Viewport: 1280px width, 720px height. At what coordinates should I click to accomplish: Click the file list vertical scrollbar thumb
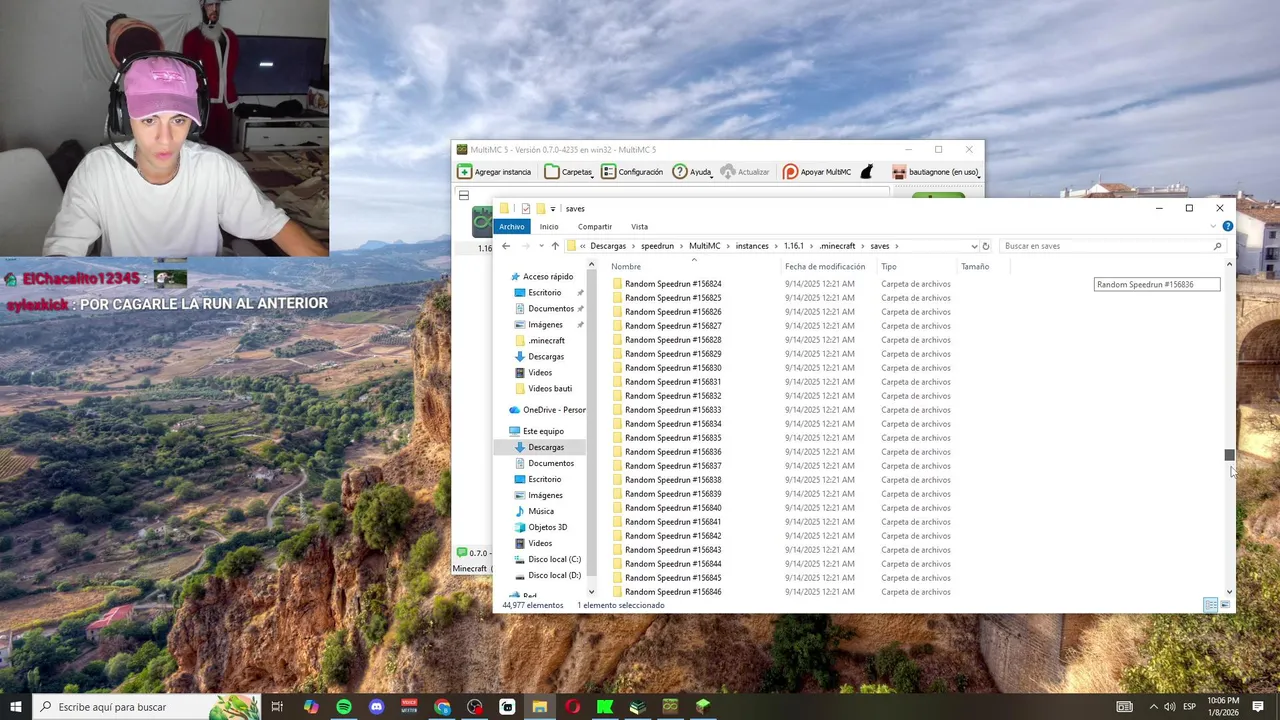[1229, 456]
